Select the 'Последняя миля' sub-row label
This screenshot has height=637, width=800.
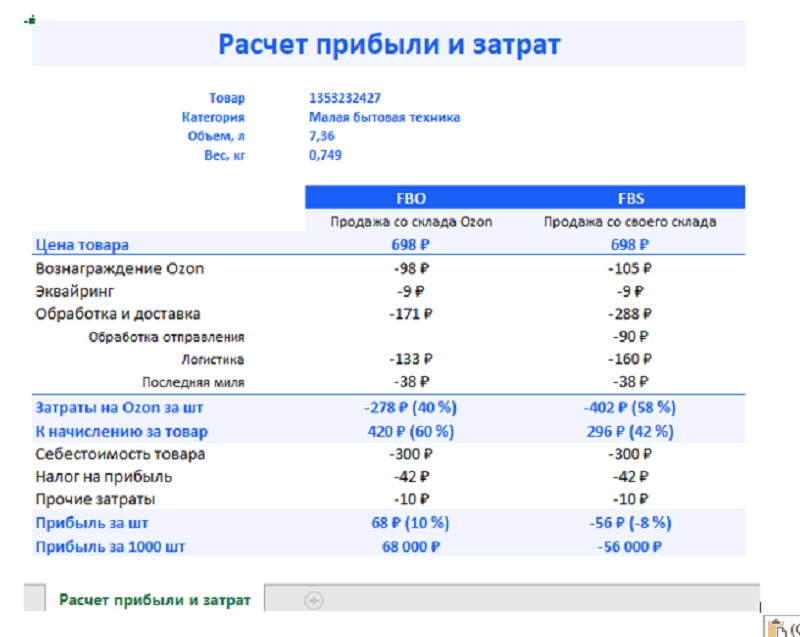pos(193,383)
